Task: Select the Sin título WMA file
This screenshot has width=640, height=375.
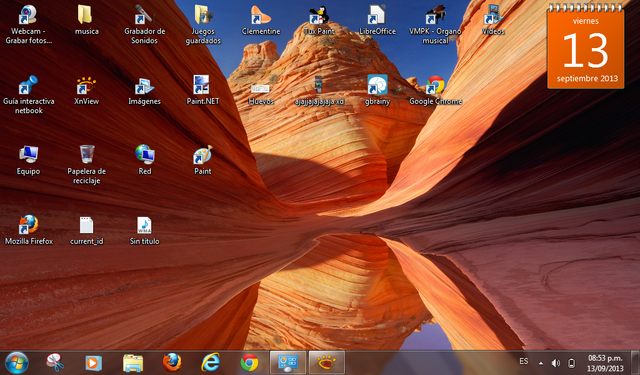Action: point(144,230)
